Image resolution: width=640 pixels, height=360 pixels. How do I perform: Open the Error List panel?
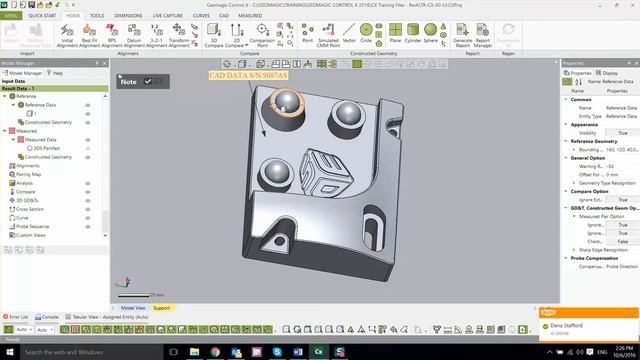16,317
